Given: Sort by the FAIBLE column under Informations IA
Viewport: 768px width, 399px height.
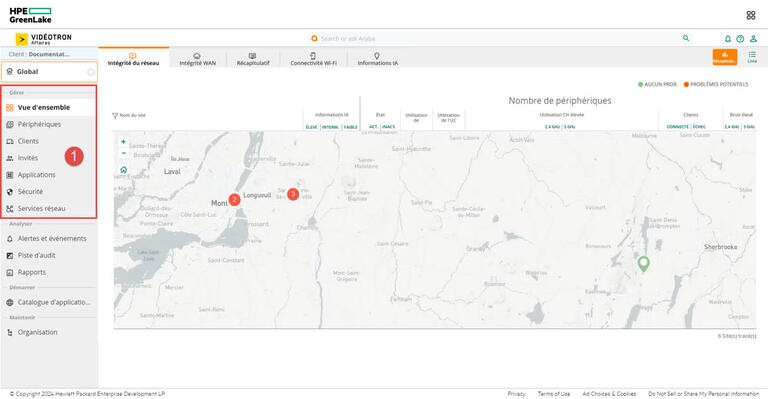Looking at the screenshot, I should click(350, 127).
